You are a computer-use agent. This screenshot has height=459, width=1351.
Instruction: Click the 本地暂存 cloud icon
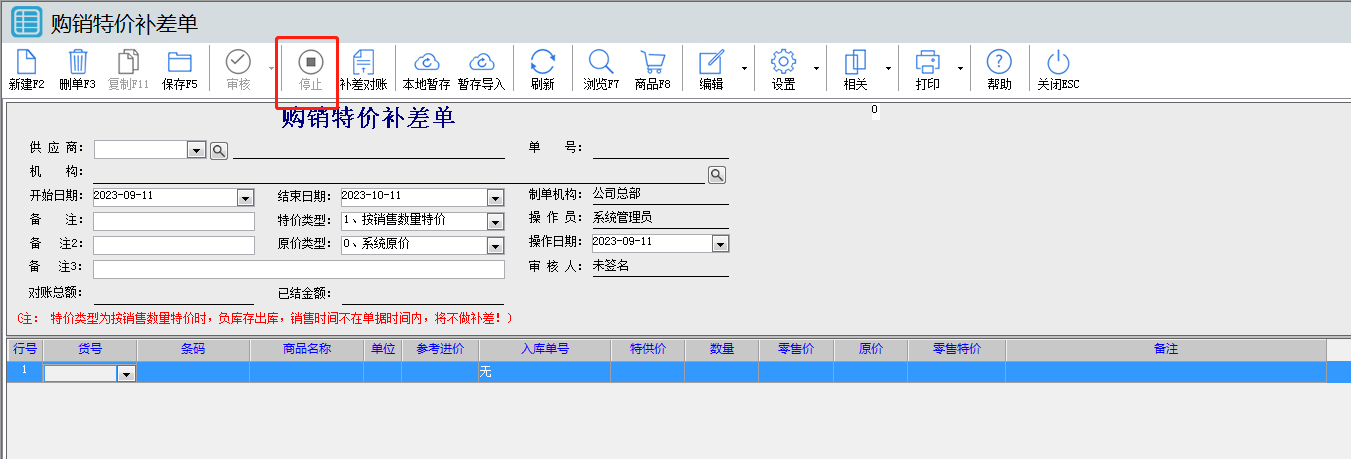coord(426,62)
